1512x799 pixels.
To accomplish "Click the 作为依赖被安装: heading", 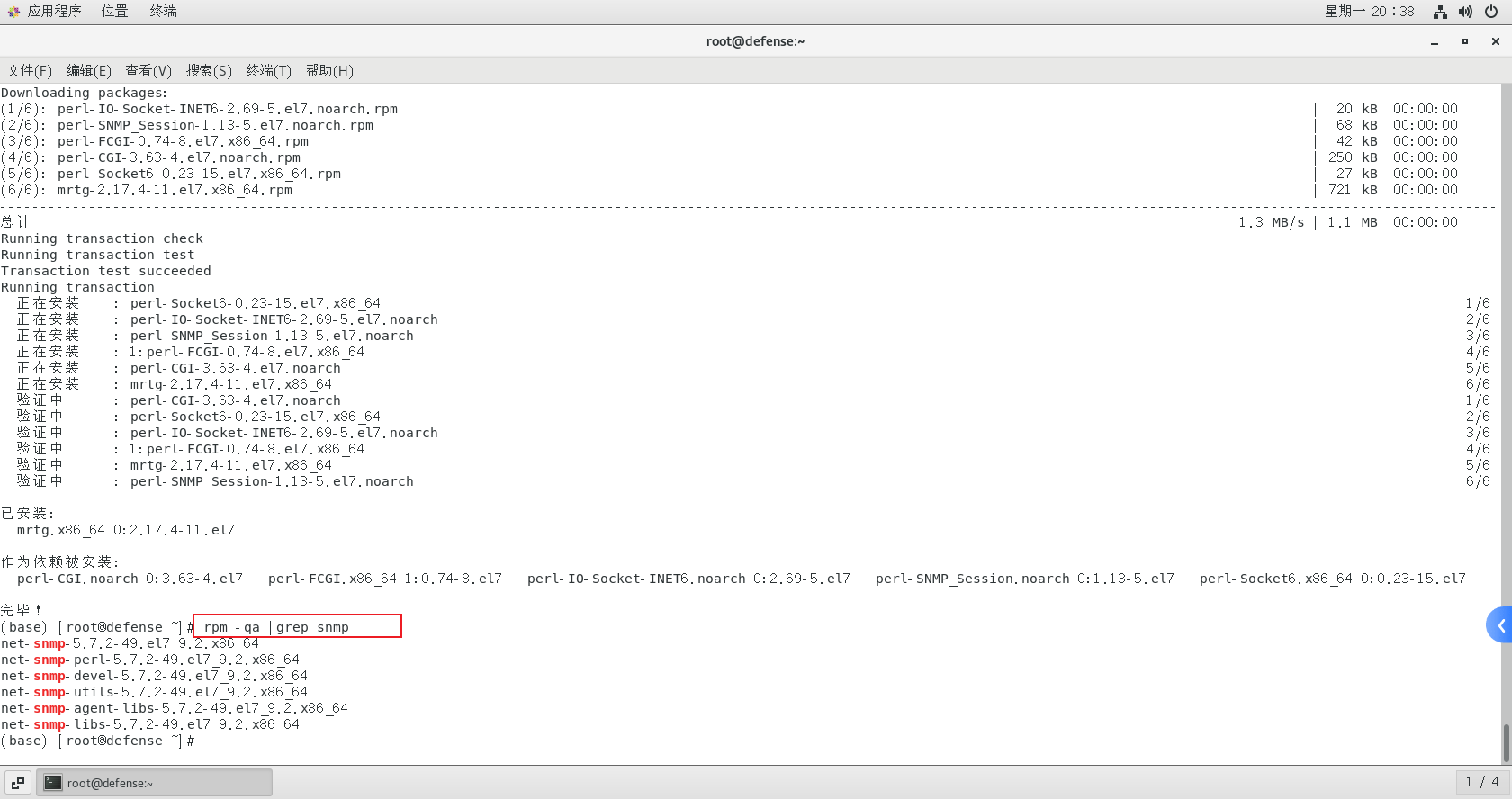I will tap(60, 561).
